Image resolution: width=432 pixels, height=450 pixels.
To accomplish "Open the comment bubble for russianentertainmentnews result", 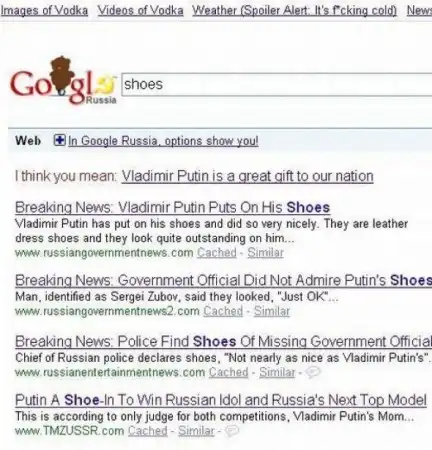I will (313, 372).
